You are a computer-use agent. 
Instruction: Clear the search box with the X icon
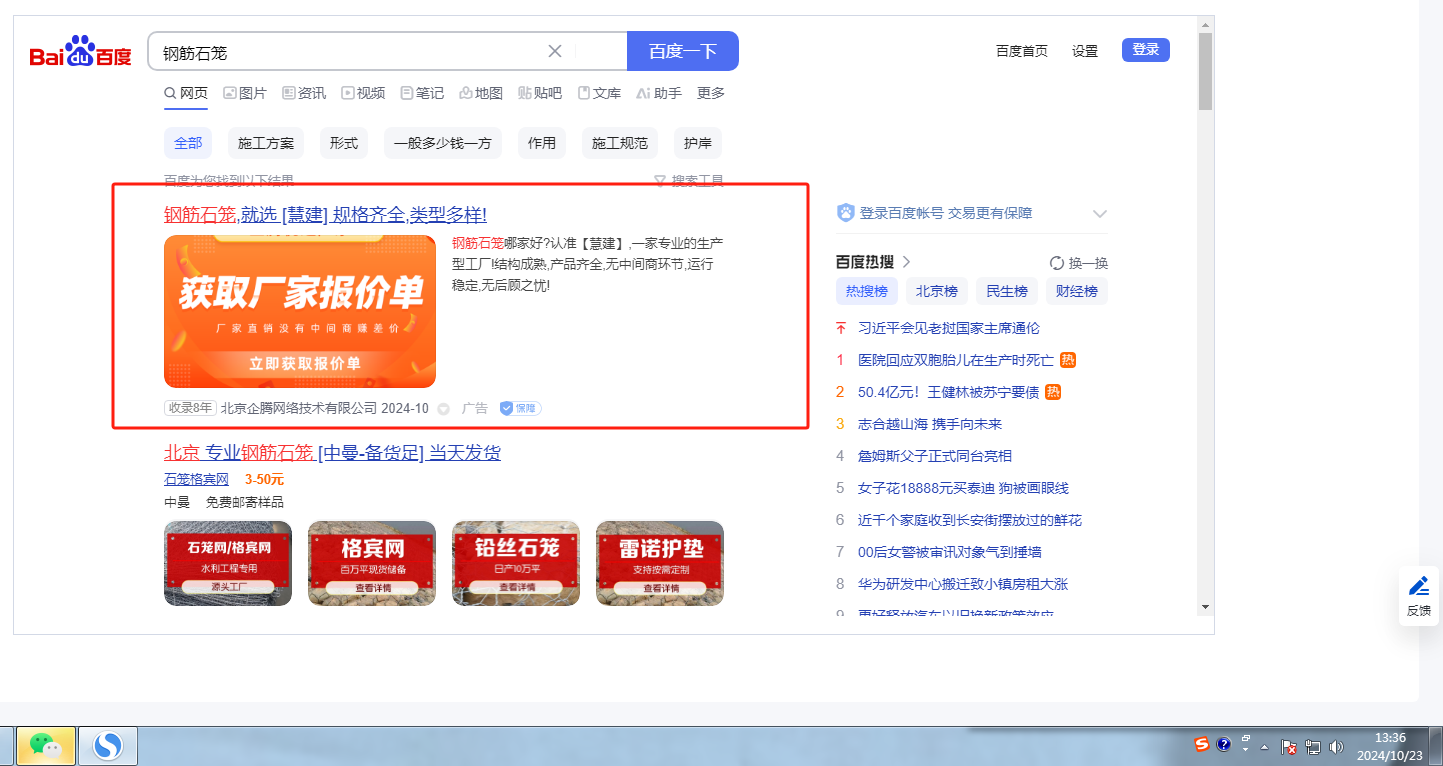point(555,51)
